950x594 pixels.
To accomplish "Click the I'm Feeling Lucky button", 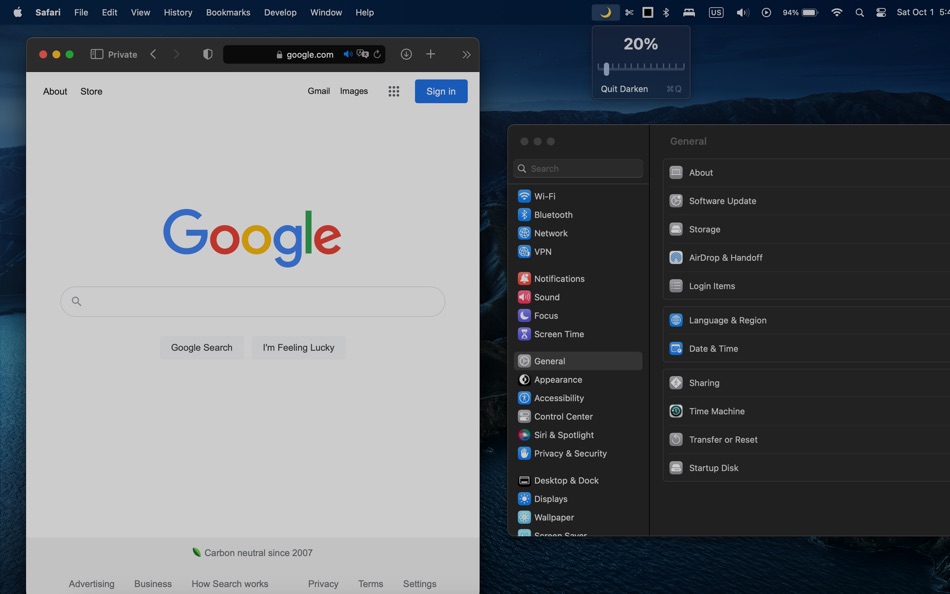I will point(298,347).
